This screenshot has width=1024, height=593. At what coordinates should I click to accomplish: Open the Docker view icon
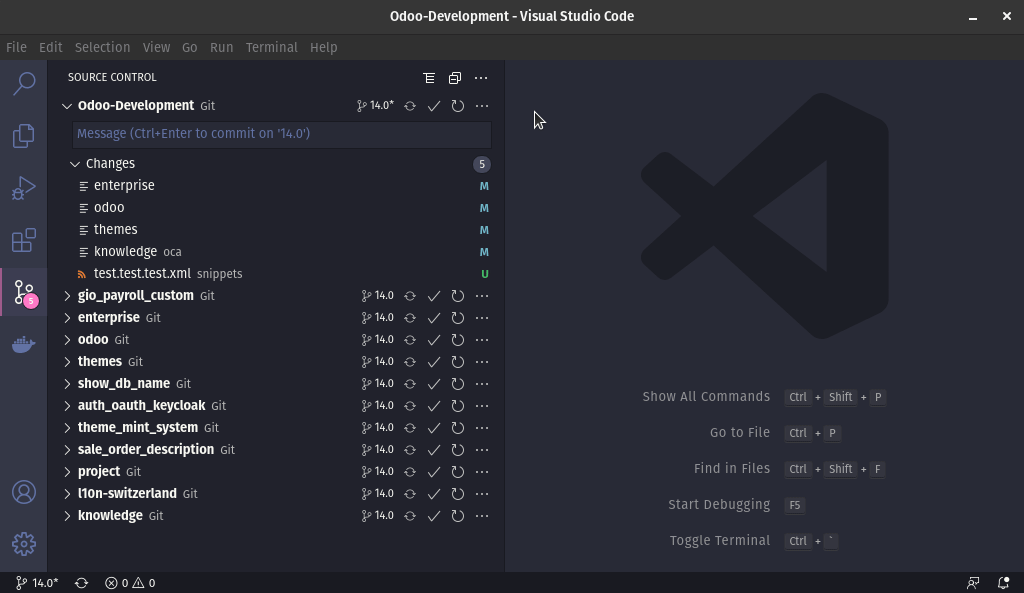click(24, 345)
